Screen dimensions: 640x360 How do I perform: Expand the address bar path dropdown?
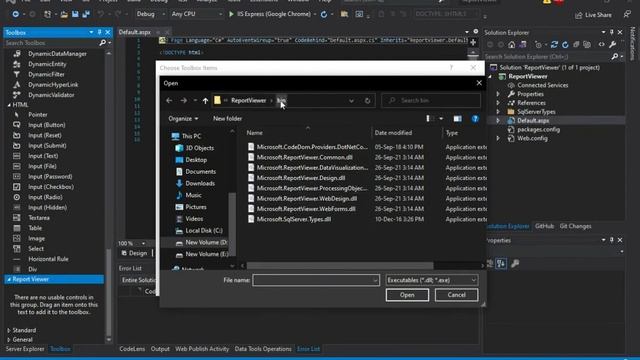351,100
